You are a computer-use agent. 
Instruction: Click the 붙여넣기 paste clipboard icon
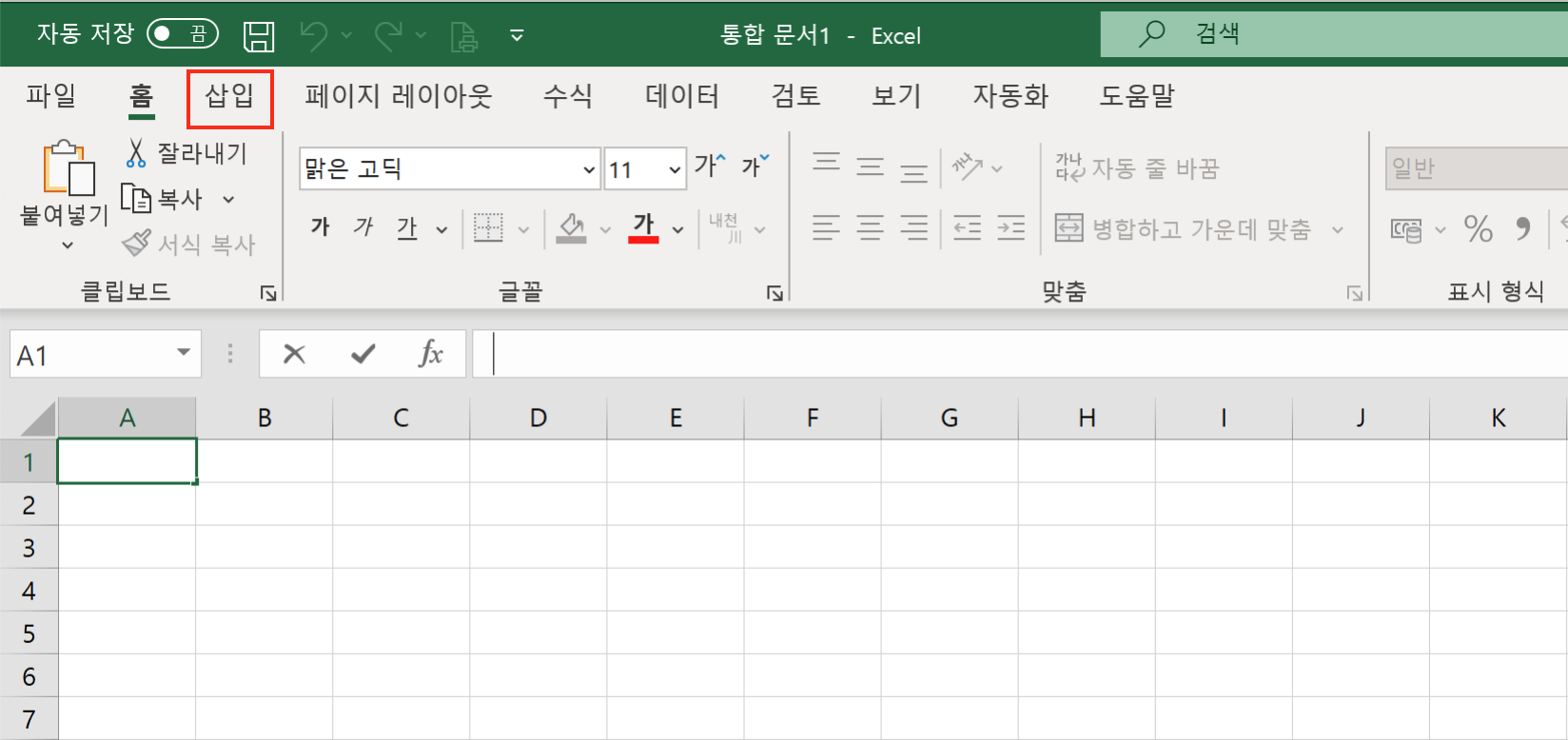pyautogui.click(x=69, y=167)
